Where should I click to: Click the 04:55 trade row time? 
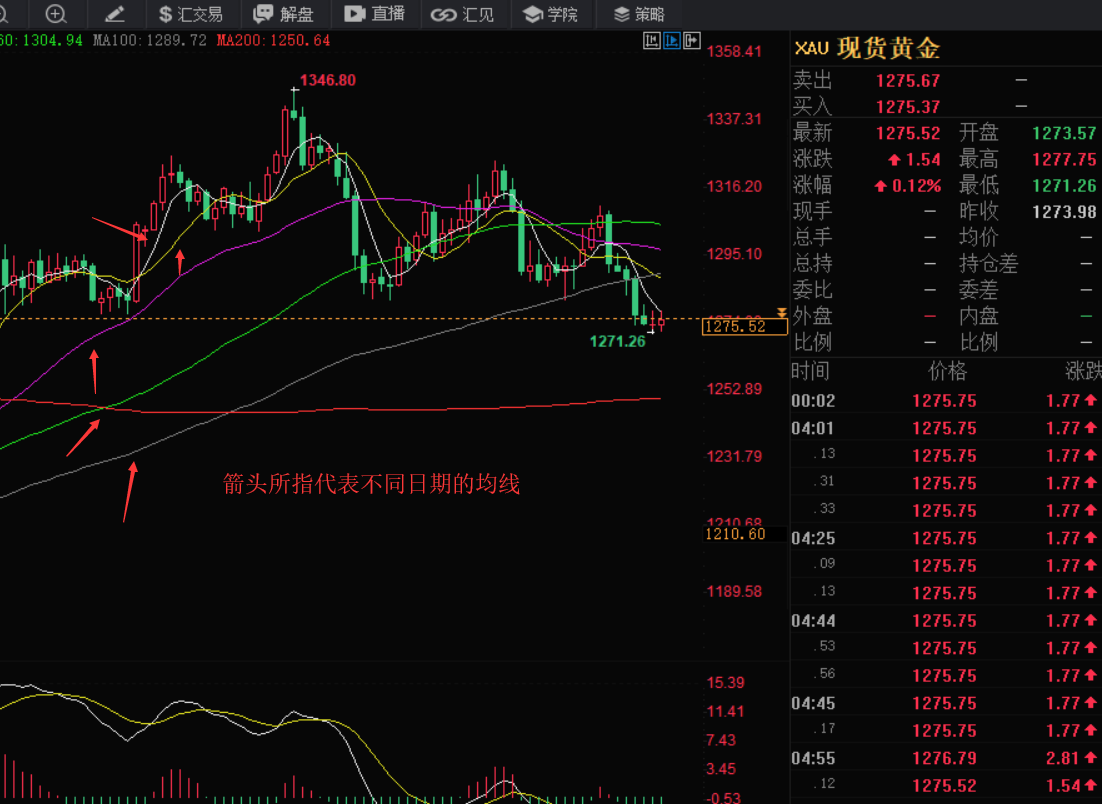(813, 758)
